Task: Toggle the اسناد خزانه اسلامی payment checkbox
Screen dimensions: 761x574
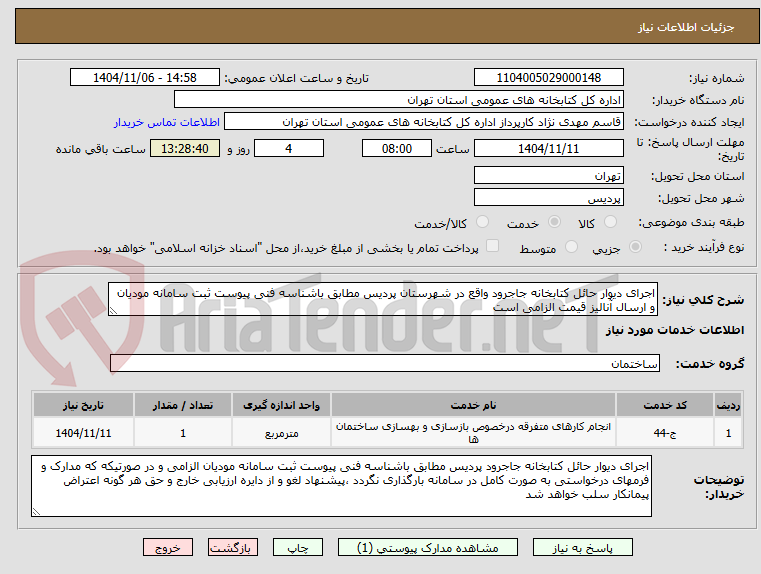Action: (492, 246)
